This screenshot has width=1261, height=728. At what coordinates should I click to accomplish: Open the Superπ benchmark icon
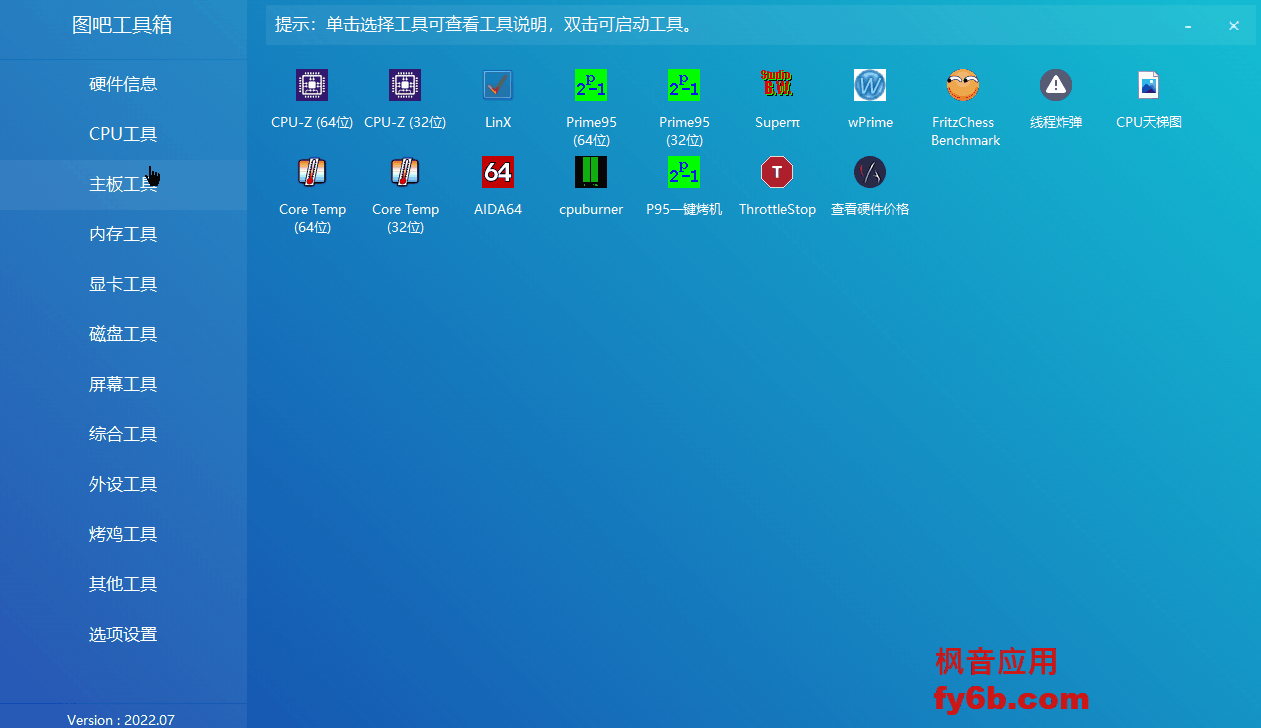click(777, 85)
